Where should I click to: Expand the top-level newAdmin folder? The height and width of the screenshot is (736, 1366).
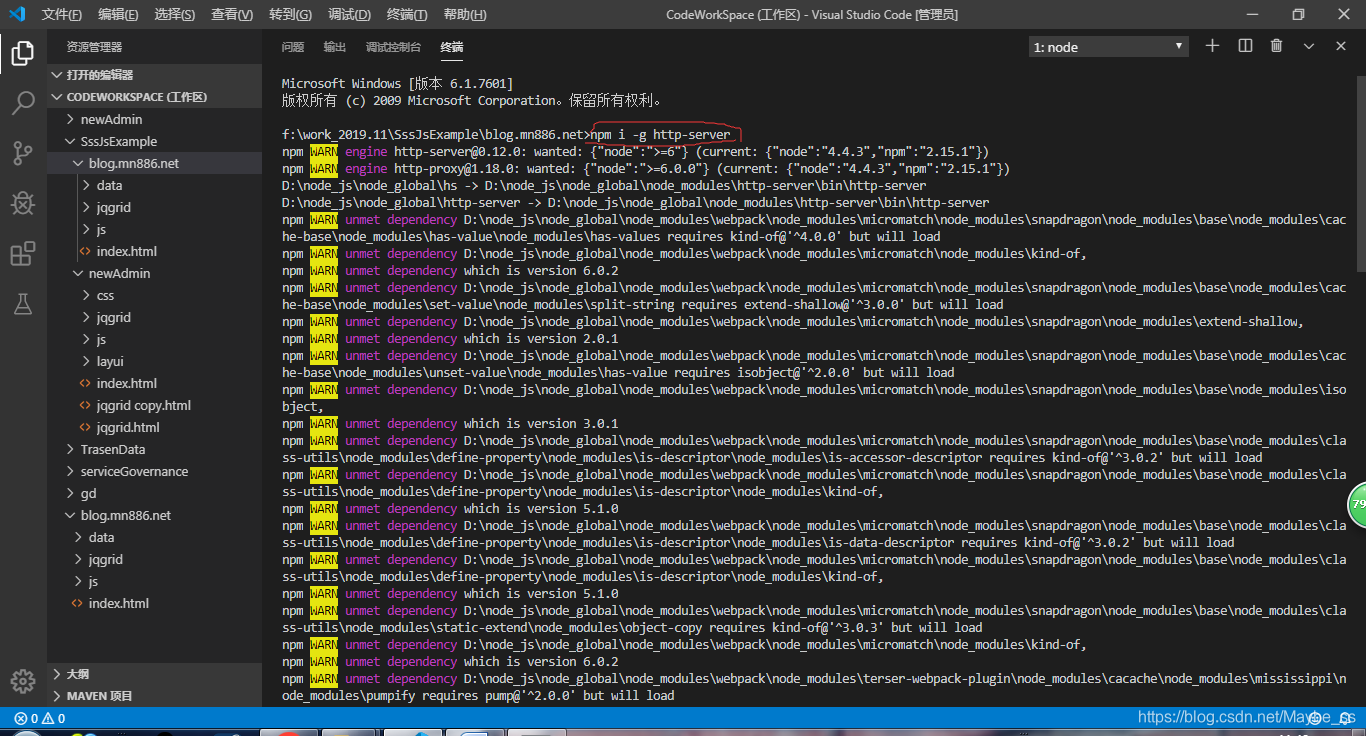click(x=154, y=119)
